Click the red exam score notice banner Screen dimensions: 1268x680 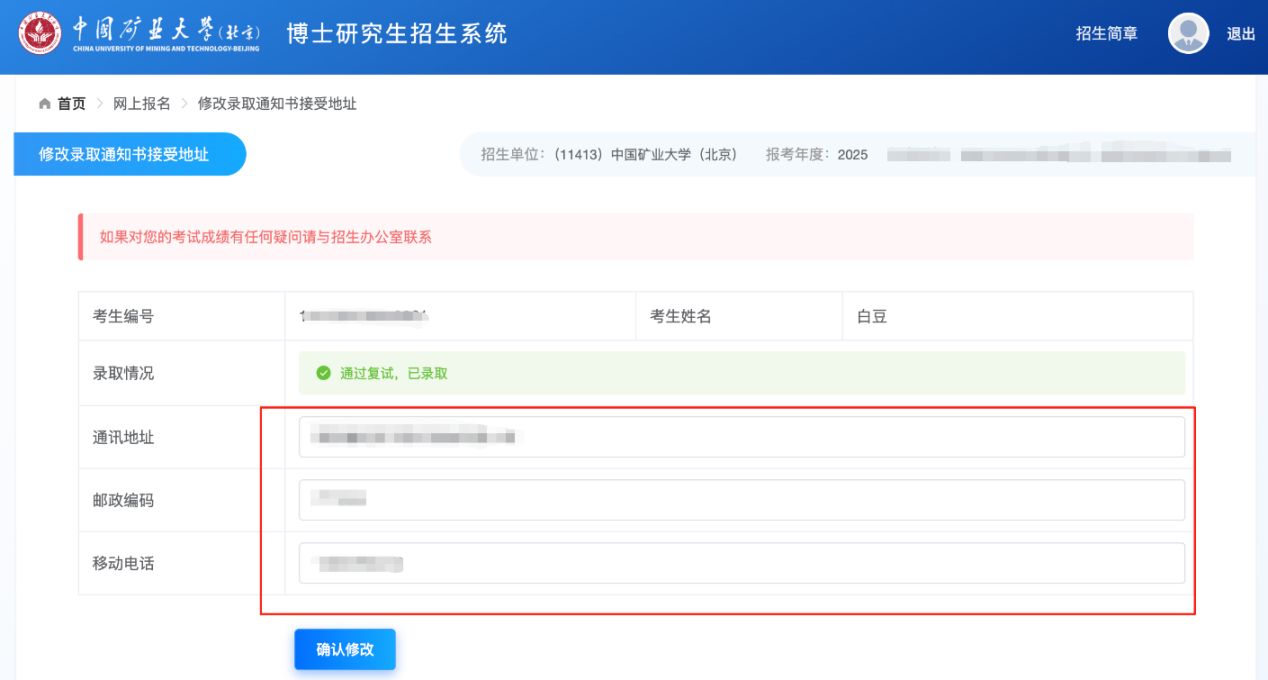pos(635,237)
